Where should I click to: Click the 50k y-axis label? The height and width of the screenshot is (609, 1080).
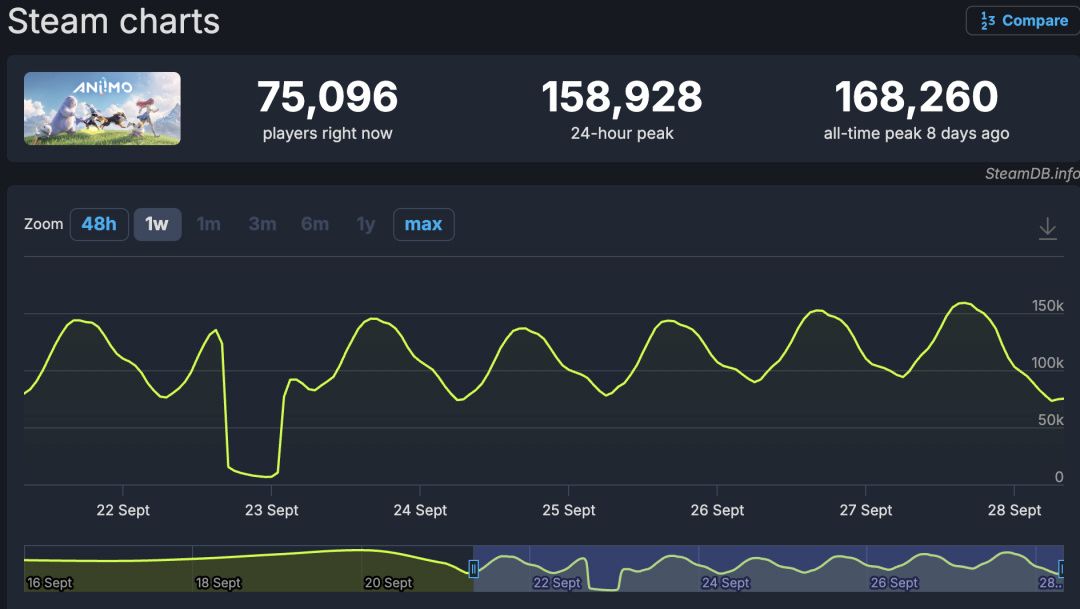[1050, 420]
